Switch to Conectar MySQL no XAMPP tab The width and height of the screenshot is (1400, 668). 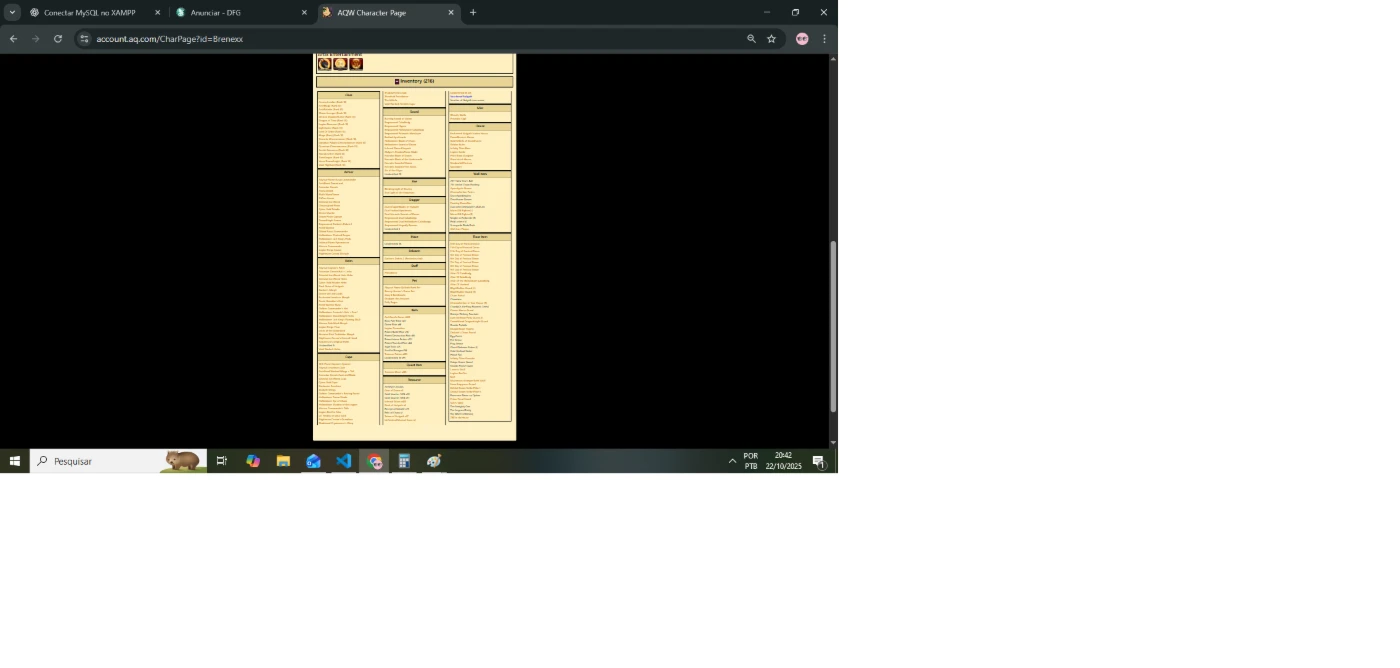pos(89,13)
